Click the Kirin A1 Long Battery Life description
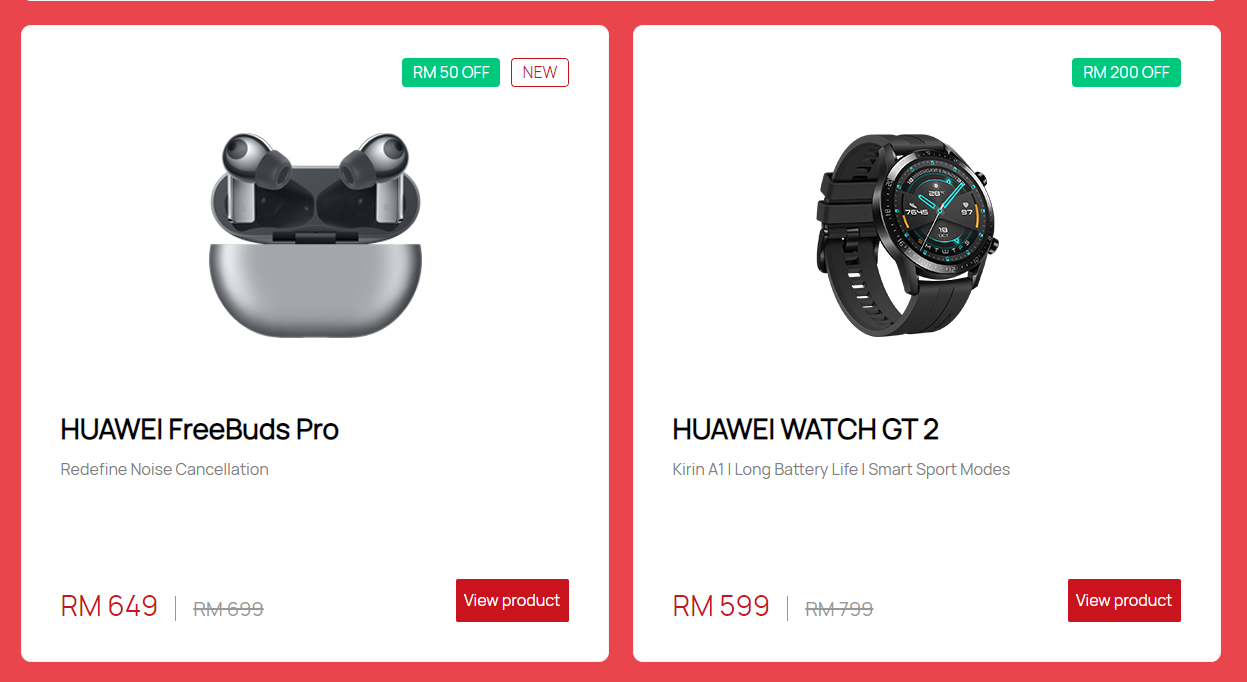The image size is (1247, 682). coord(841,469)
